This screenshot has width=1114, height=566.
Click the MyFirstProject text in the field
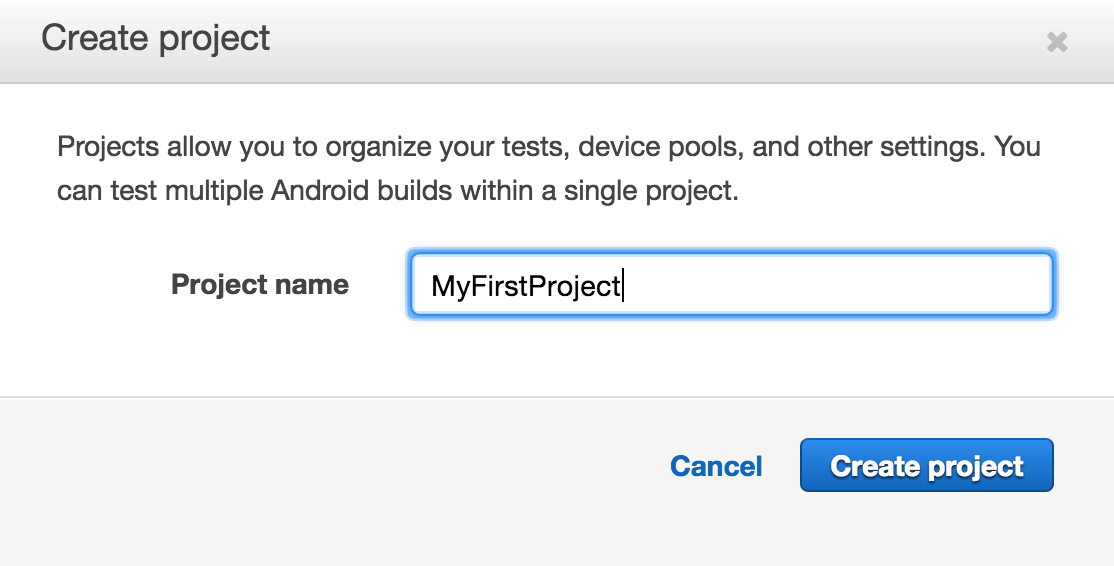click(x=525, y=287)
